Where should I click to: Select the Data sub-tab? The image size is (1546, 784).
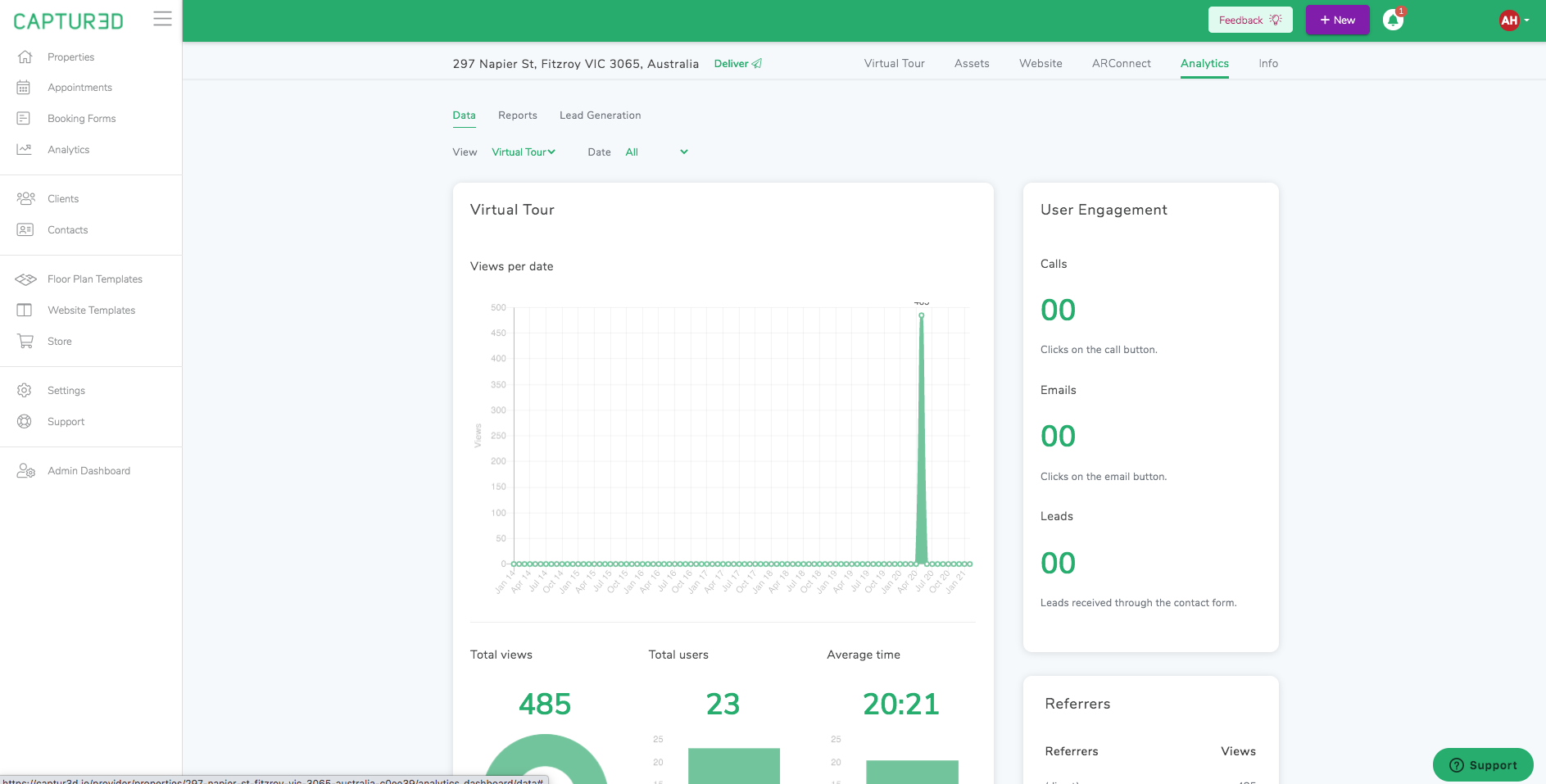click(x=464, y=116)
